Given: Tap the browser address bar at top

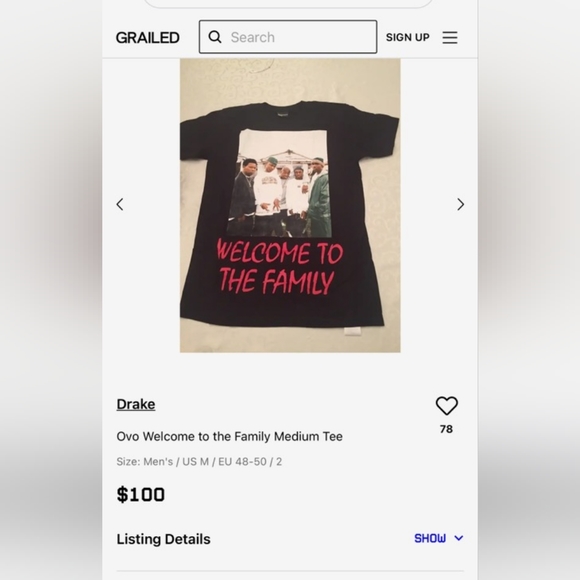Looking at the screenshot, I should [288, 4].
